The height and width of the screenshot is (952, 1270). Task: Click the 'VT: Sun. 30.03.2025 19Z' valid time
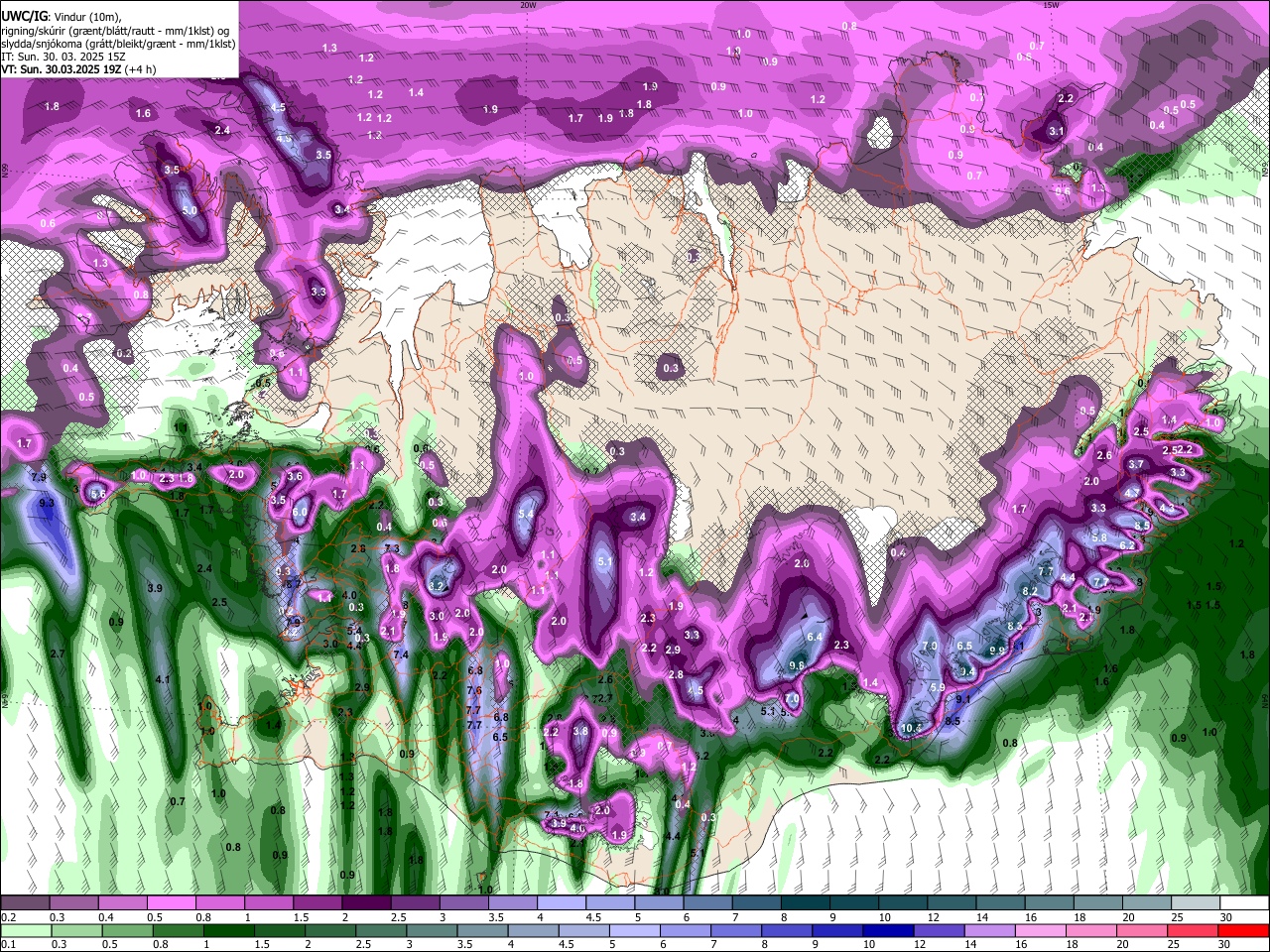[x=61, y=69]
